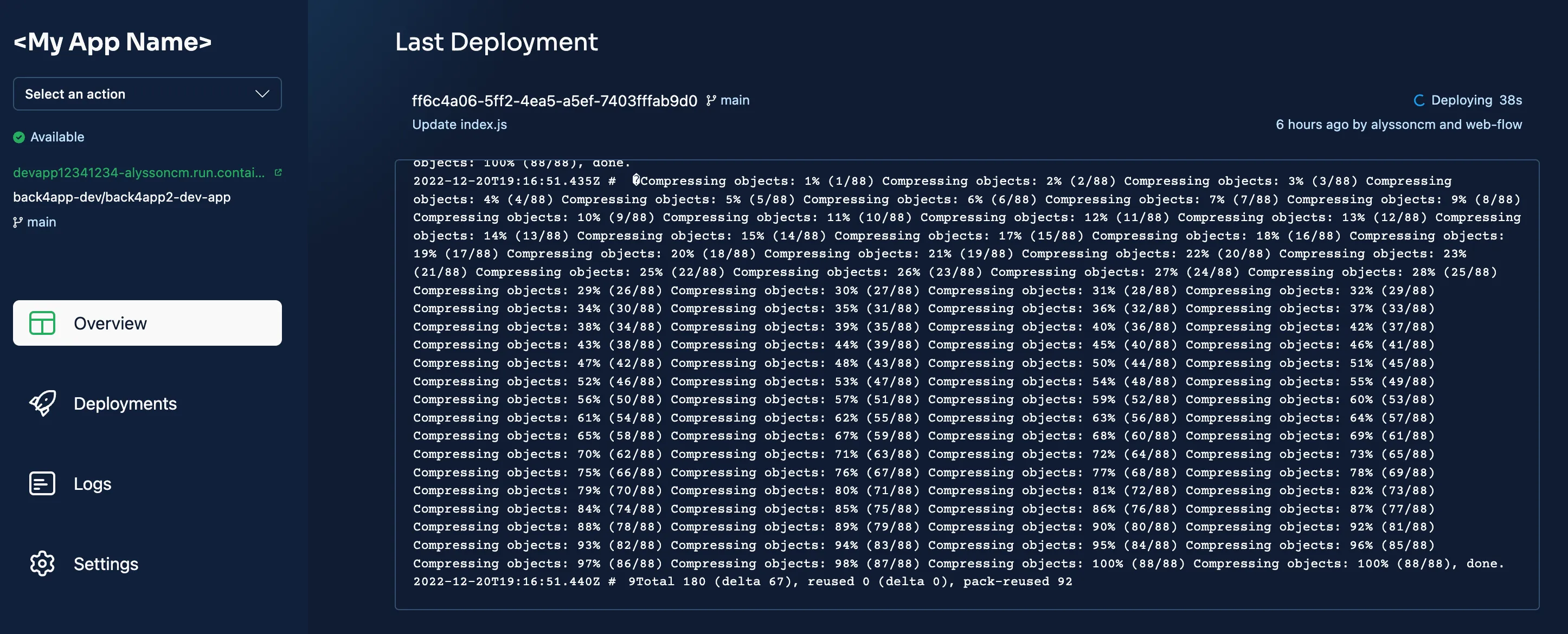The image size is (1568, 634).
Task: Click the git branch icon in the sidebar
Action: click(x=18, y=222)
